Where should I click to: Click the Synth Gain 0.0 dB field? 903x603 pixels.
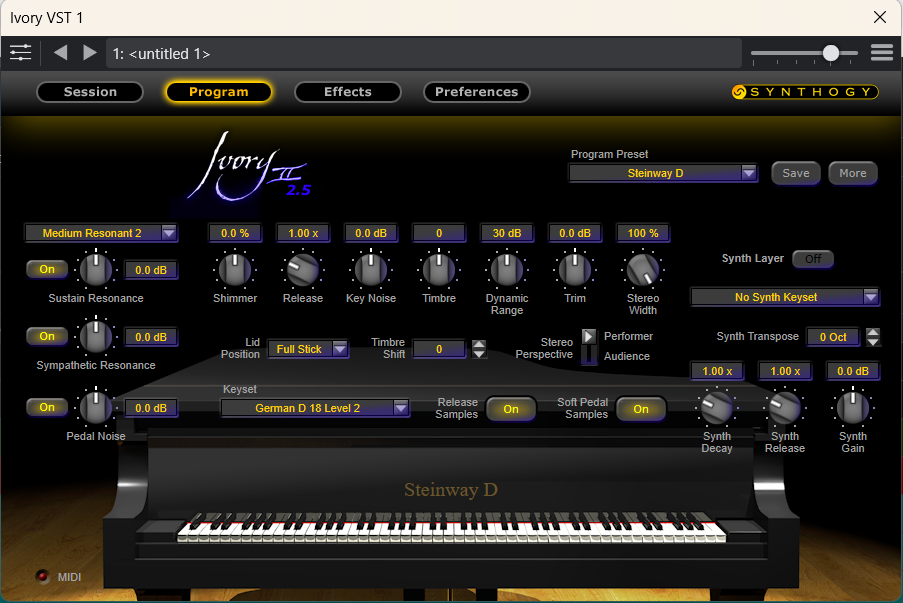point(853,371)
